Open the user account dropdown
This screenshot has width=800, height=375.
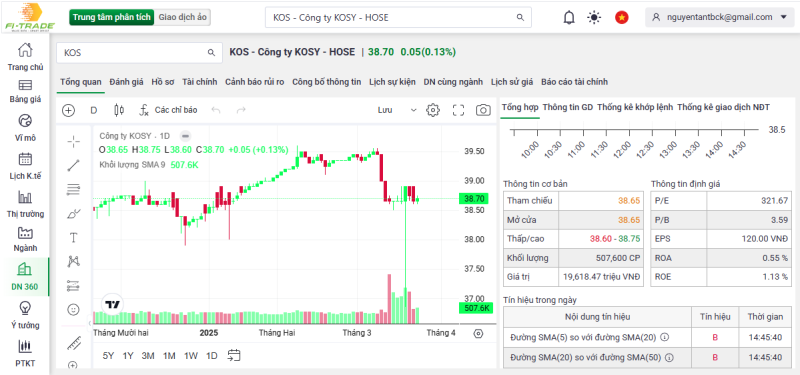coord(719,17)
